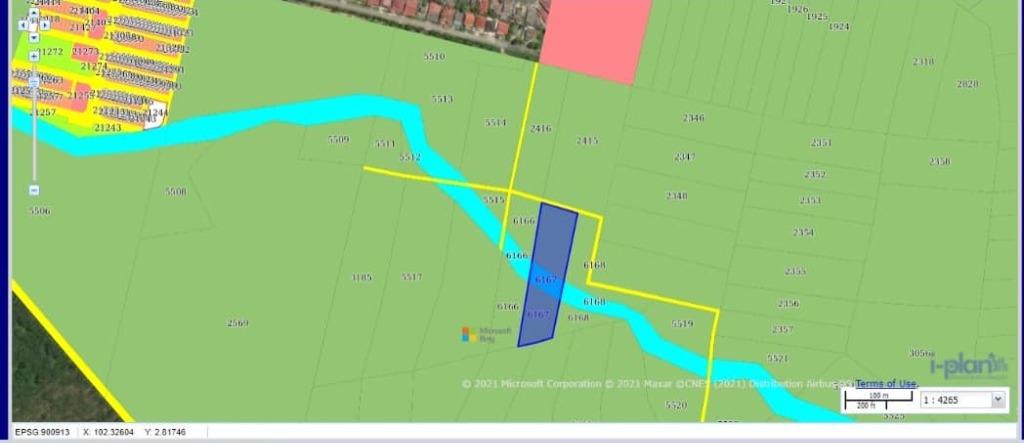Click the pan up arrow control

coord(33,14)
